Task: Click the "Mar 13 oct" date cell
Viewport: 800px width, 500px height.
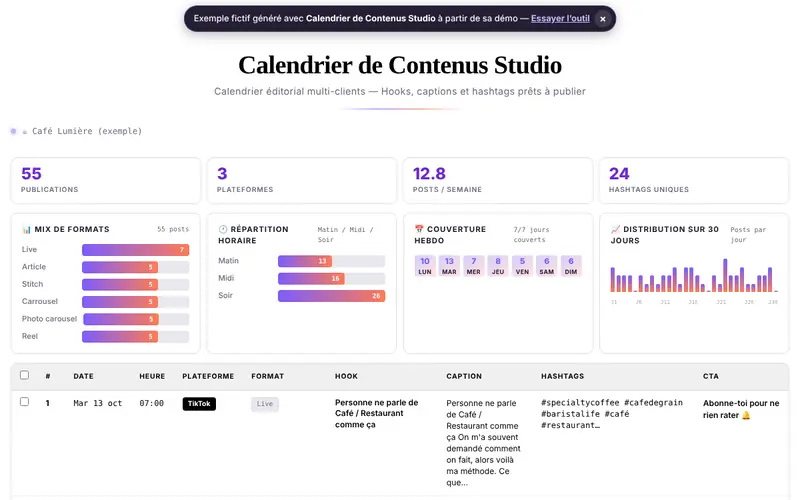Action: click(x=97, y=403)
